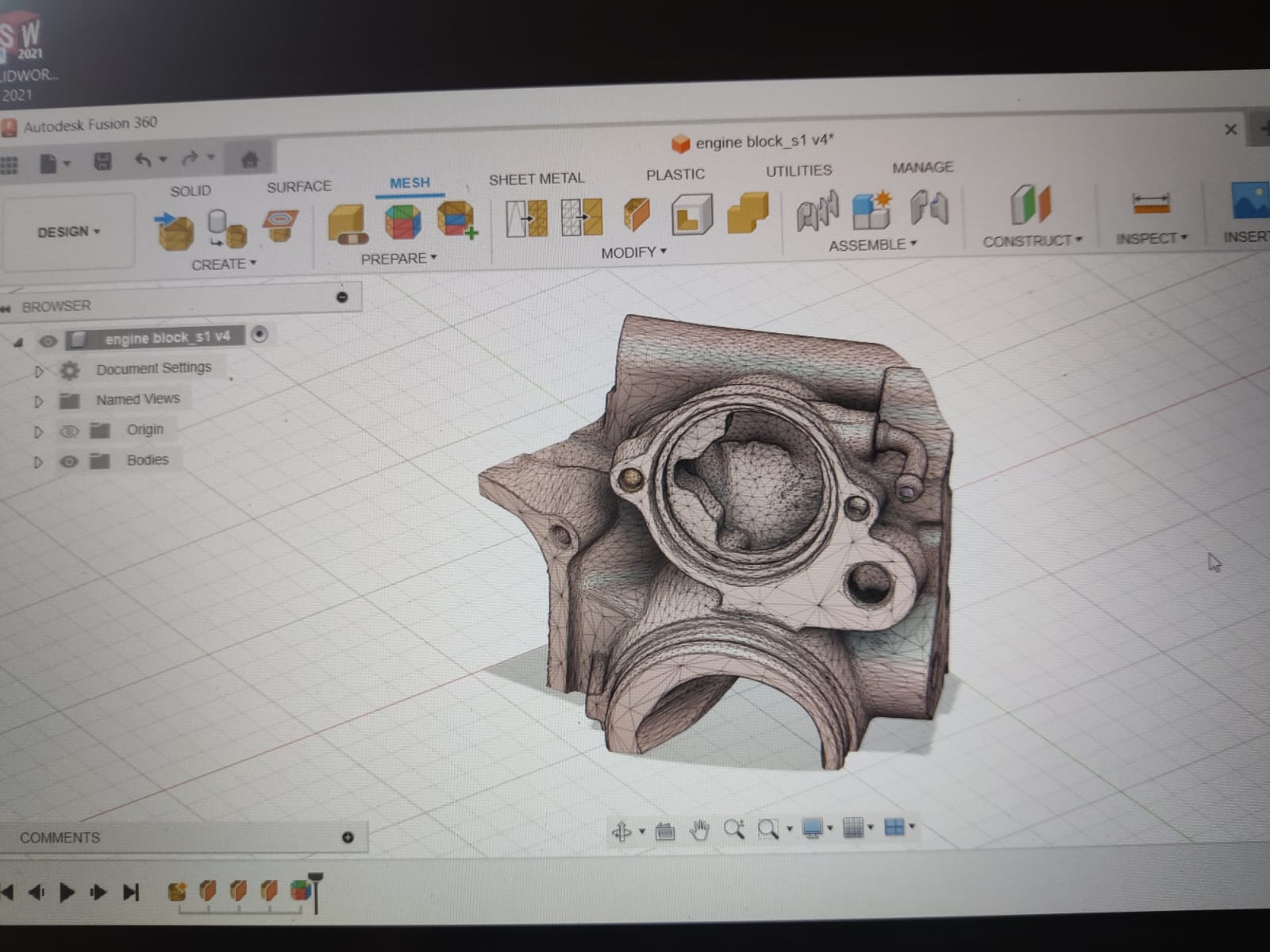Click the Measure tool under Inspect
Image resolution: width=1270 pixels, height=952 pixels.
click(x=1150, y=204)
